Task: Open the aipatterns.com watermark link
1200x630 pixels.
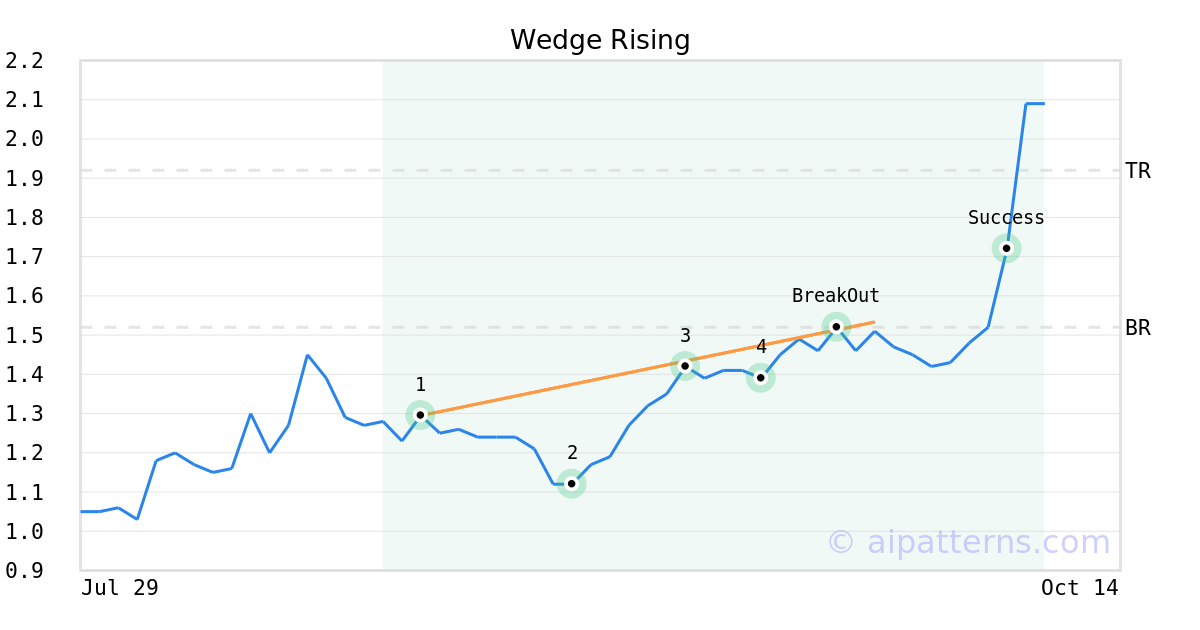Action: [x=968, y=543]
